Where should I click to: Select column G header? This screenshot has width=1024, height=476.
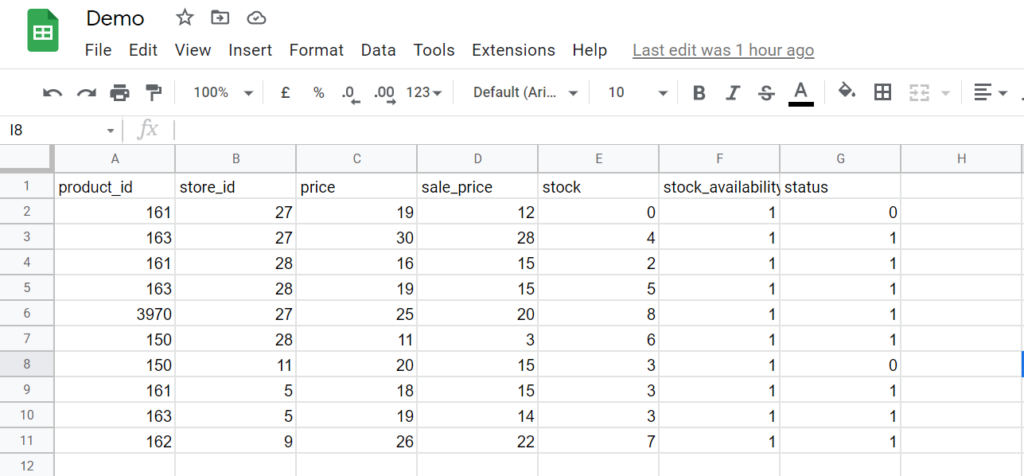pos(840,159)
